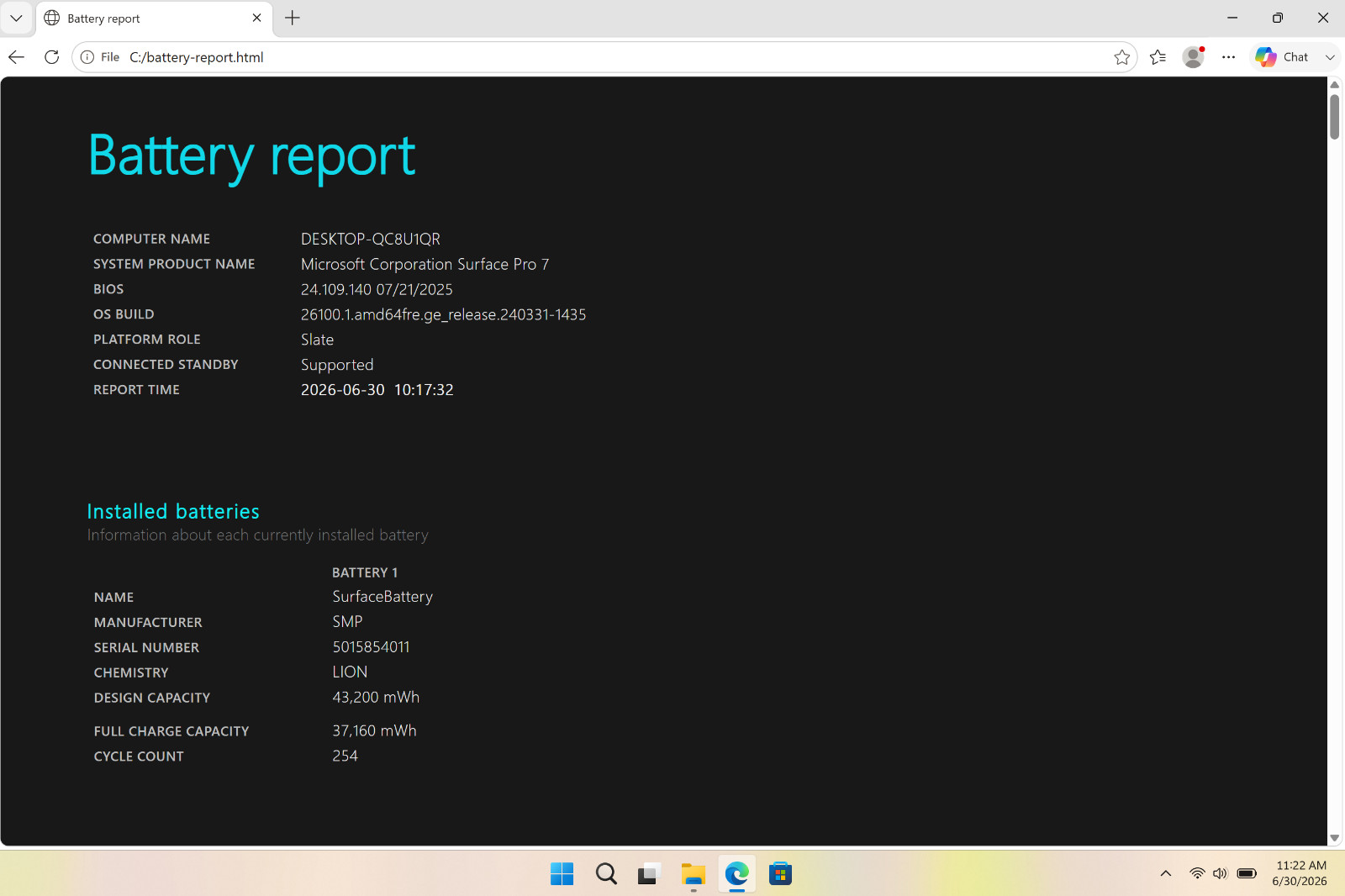The image size is (1345, 896).
Task: Click serial number 5015854011
Action: coord(371,647)
